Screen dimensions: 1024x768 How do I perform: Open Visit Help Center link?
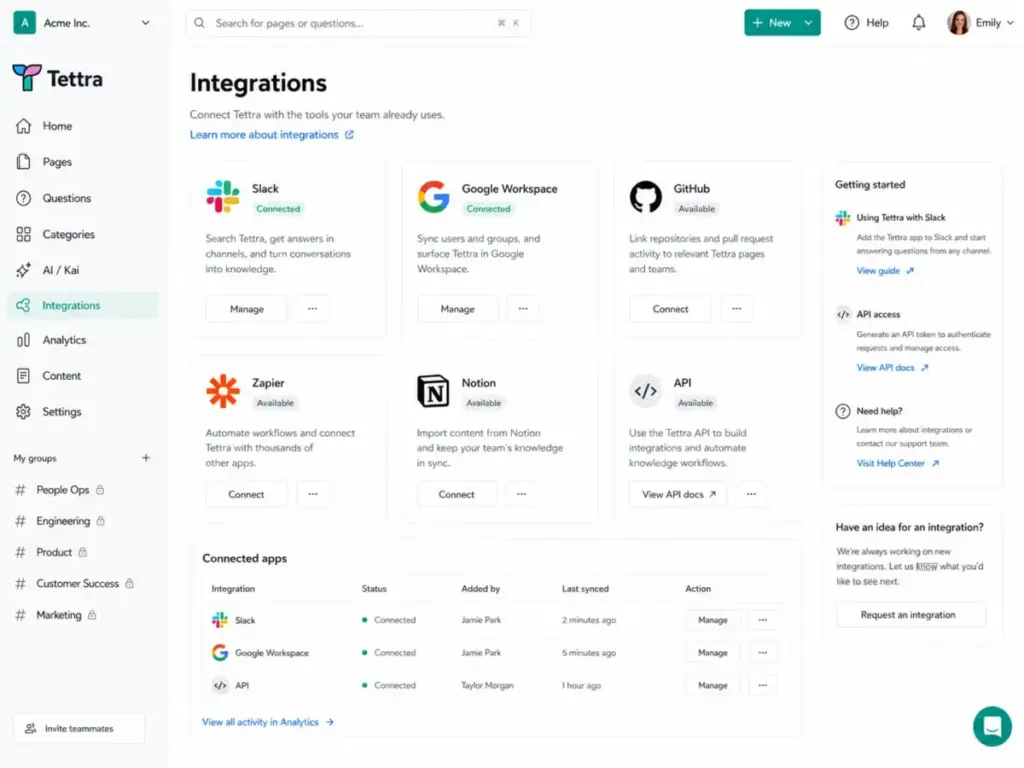pyautogui.click(x=897, y=463)
